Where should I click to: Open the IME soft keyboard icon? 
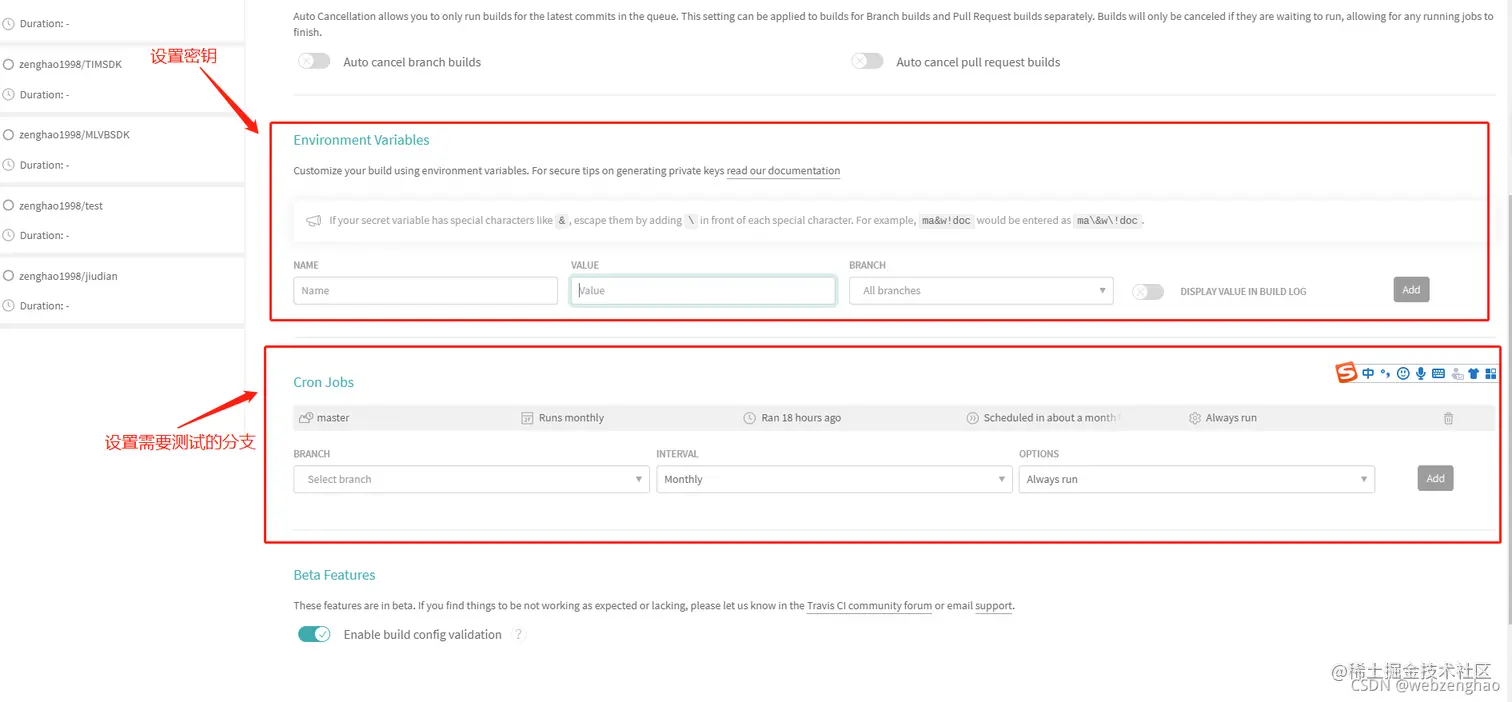[x=1438, y=374]
